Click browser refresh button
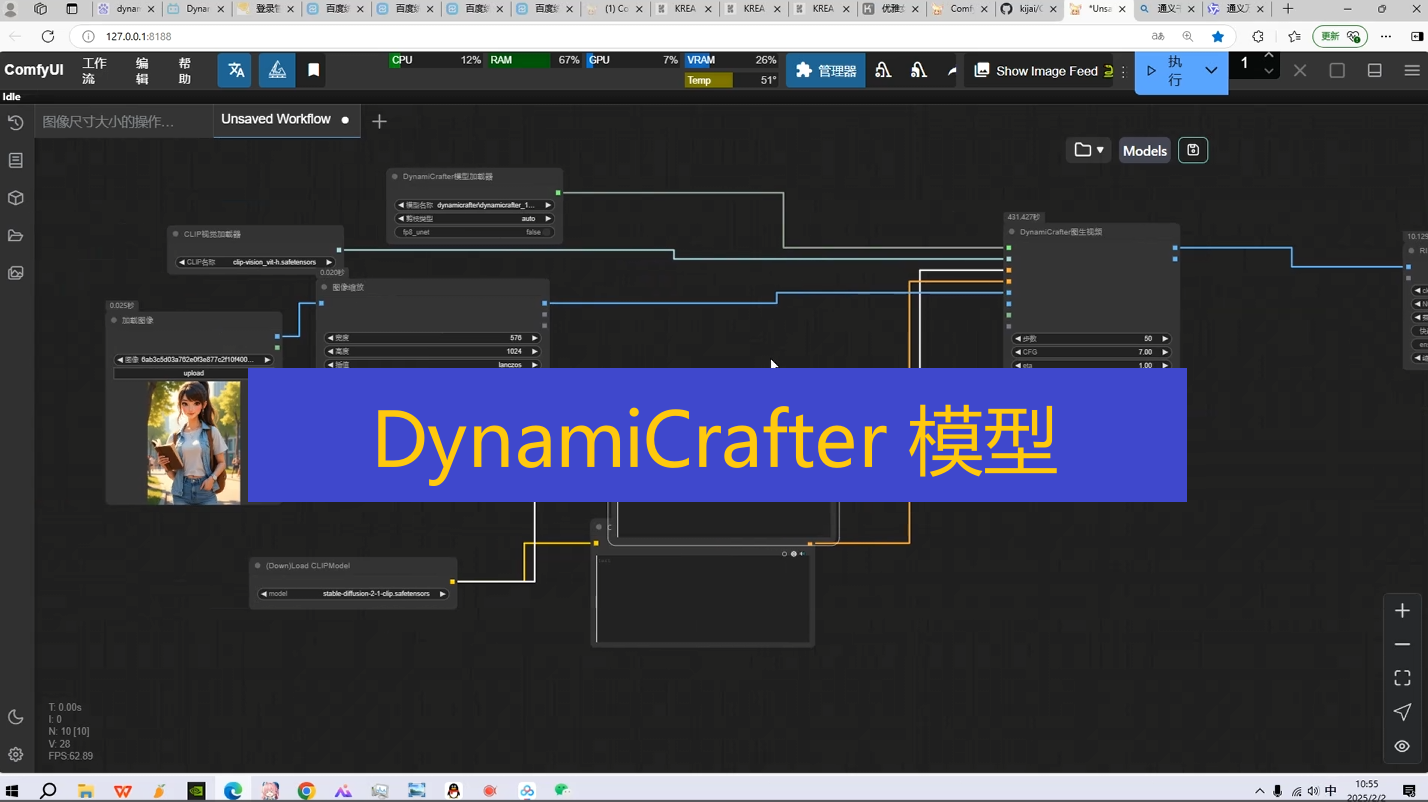Image resolution: width=1428 pixels, height=802 pixels. point(48,36)
